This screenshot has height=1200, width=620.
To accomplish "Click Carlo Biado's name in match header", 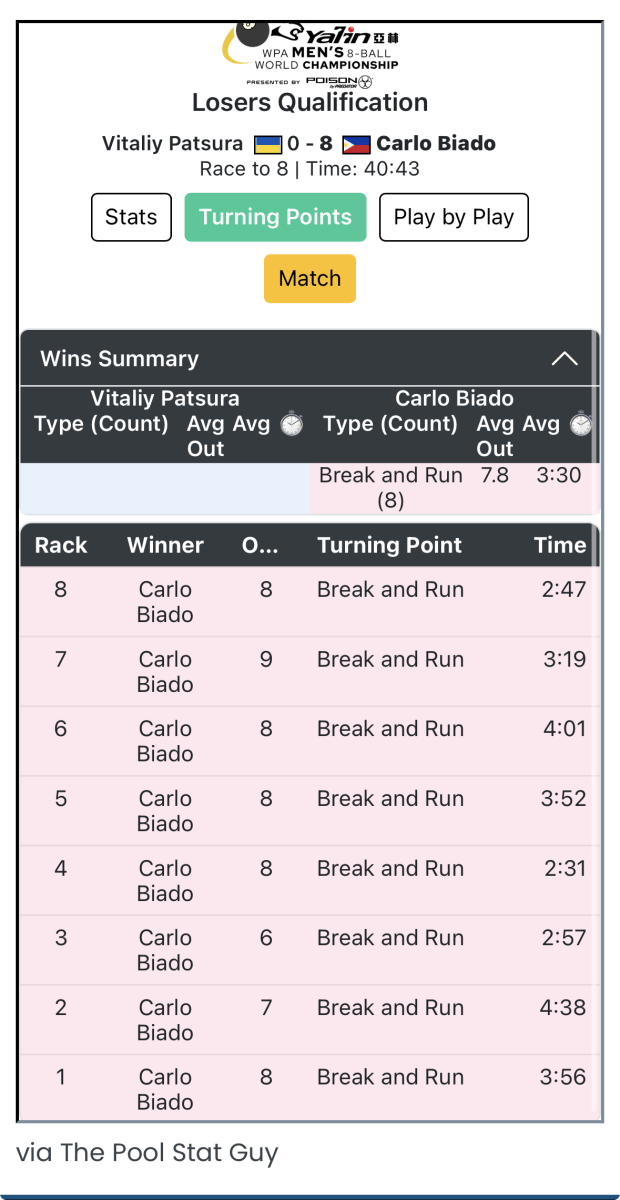I will click(x=436, y=143).
